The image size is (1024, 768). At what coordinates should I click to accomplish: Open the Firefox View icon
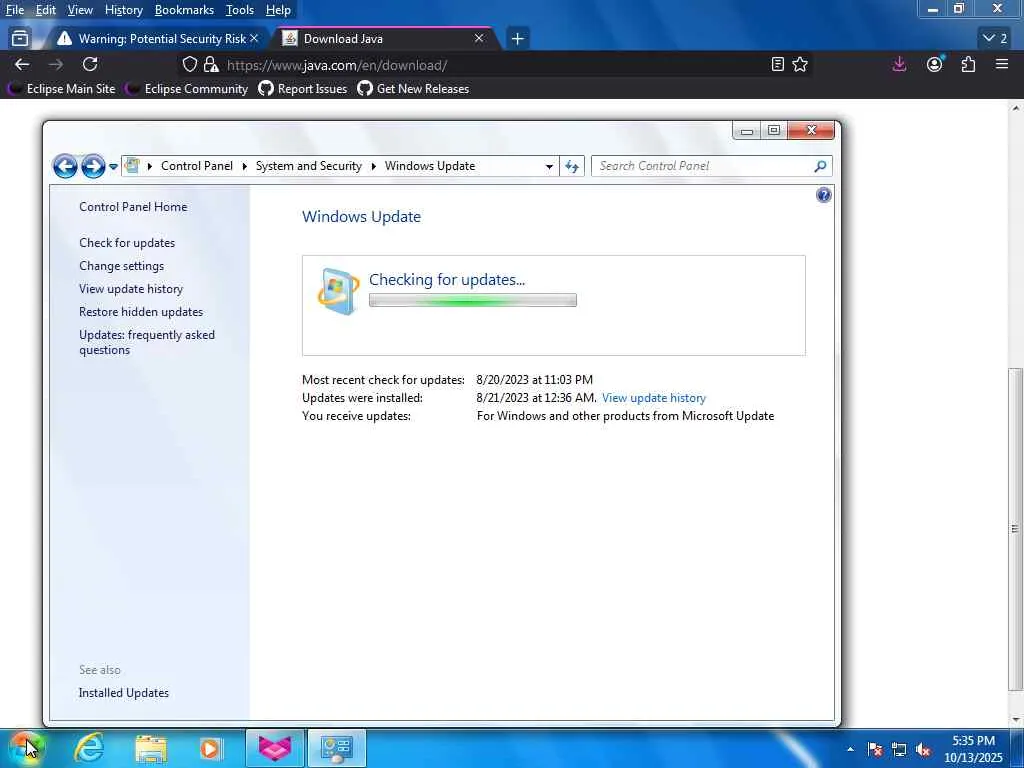click(x=20, y=39)
